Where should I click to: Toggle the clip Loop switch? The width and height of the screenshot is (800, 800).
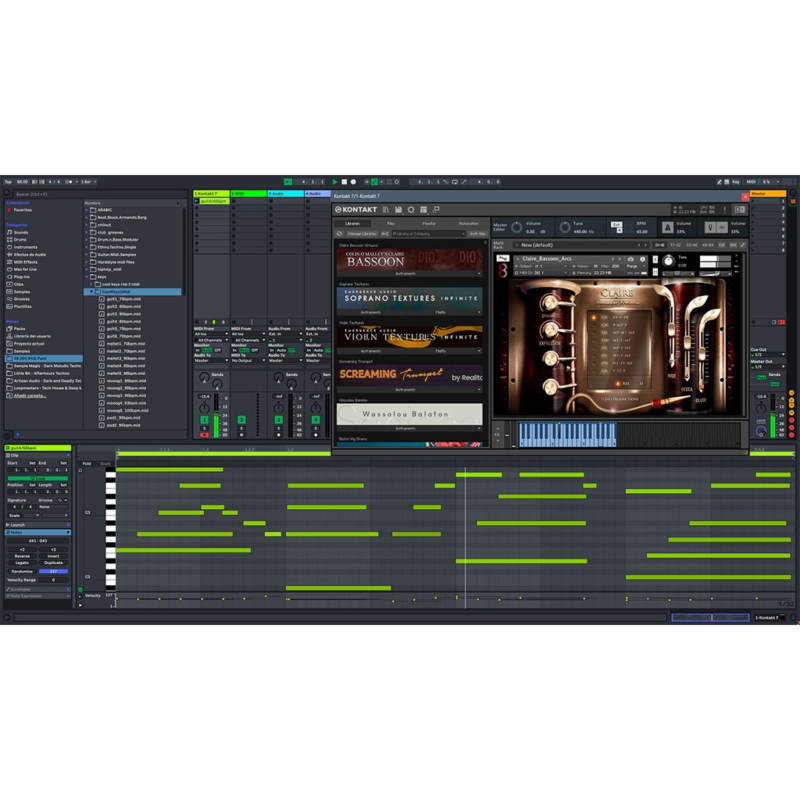[x=38, y=478]
